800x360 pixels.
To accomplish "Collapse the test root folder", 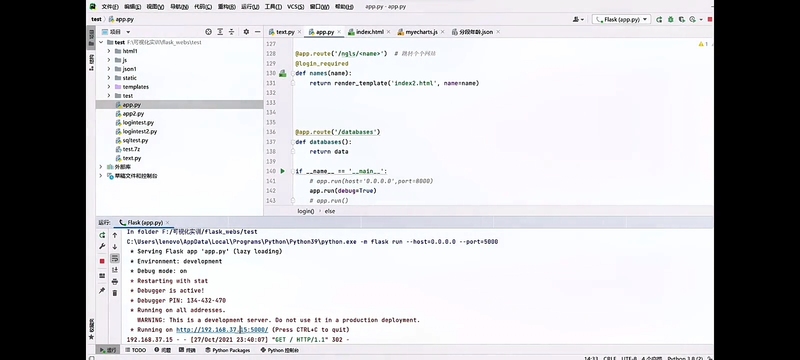I will [101, 42].
